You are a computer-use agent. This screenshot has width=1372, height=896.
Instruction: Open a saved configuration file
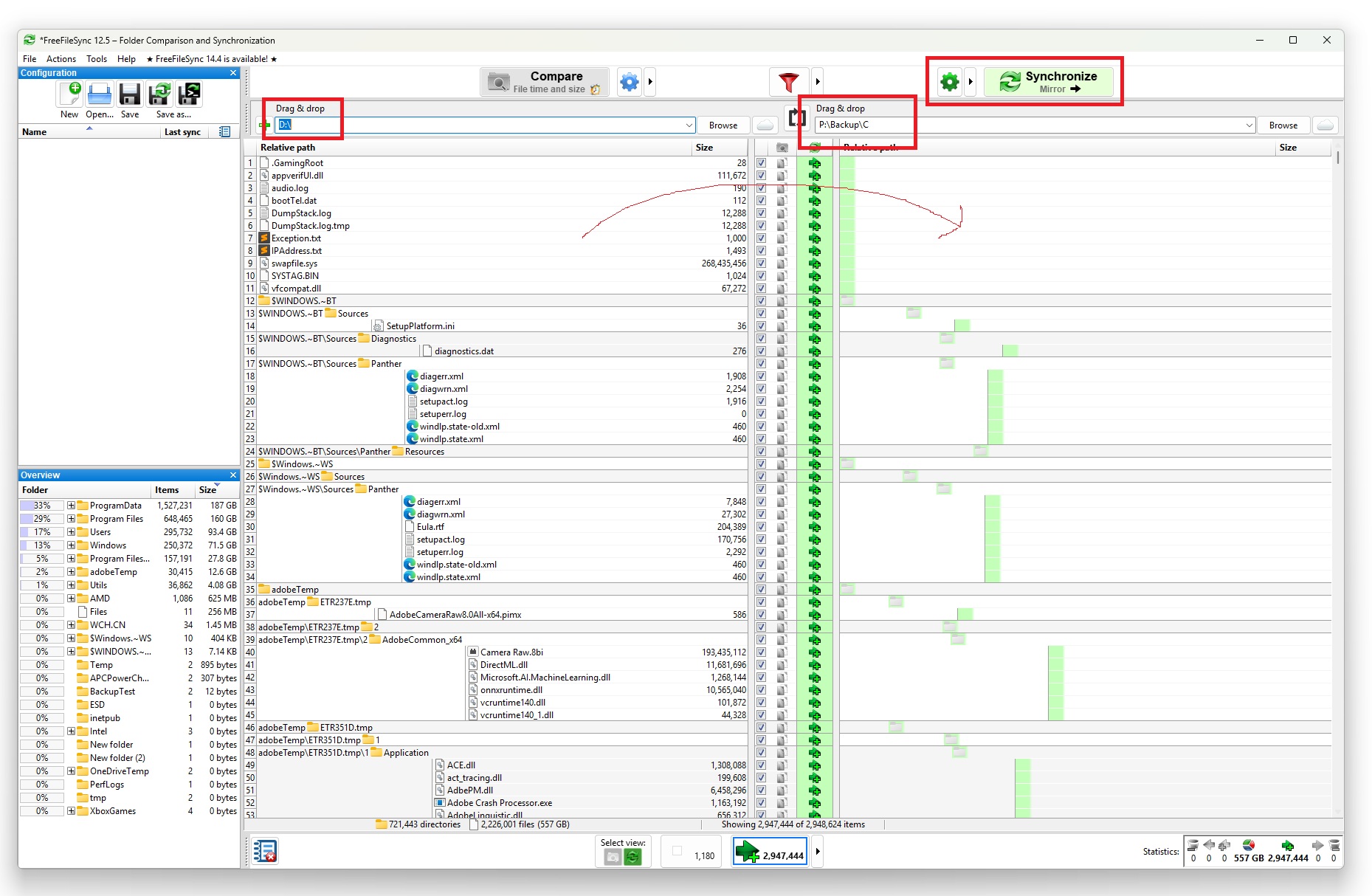100,94
